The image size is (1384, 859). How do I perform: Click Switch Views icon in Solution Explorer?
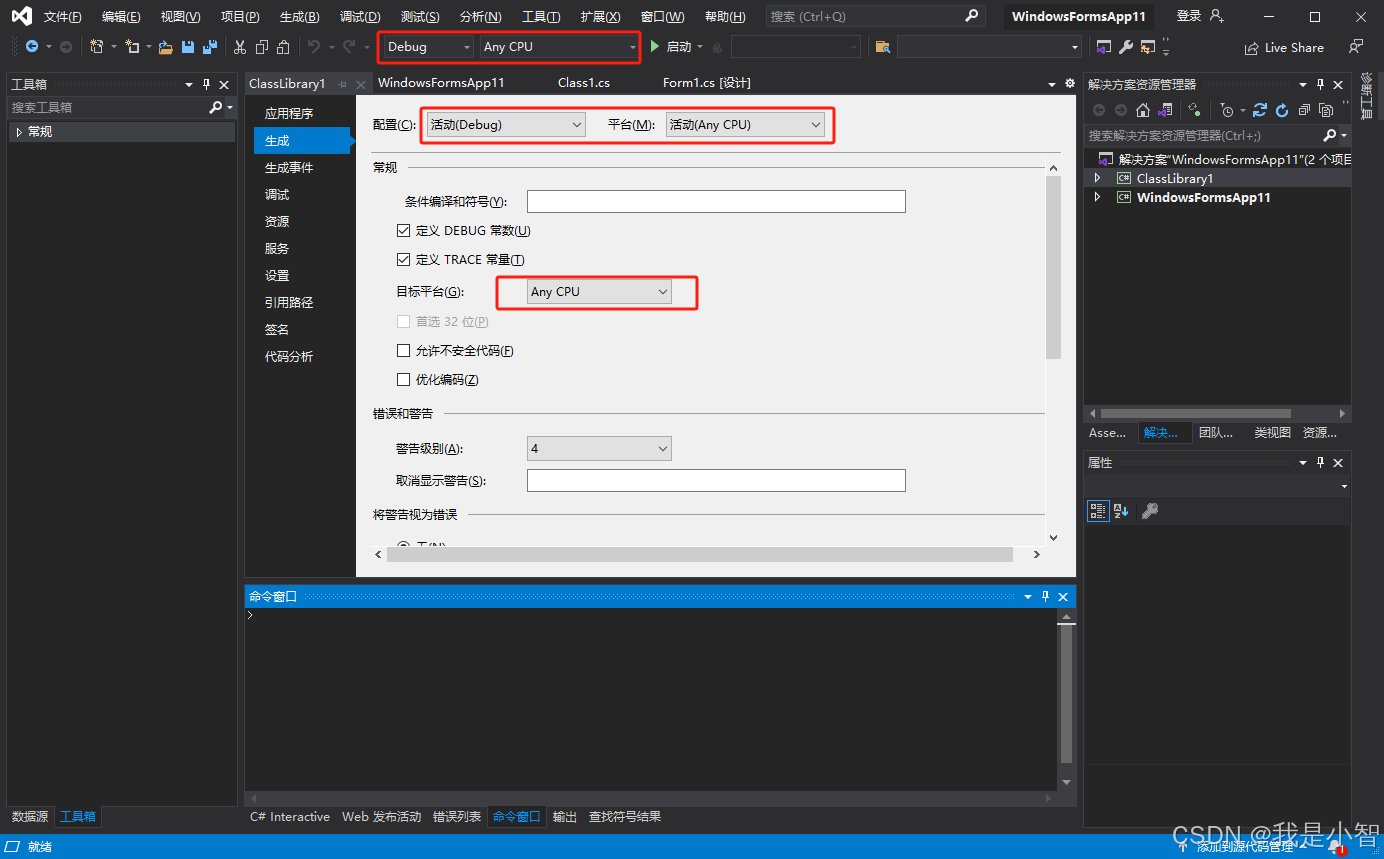coord(1164,110)
